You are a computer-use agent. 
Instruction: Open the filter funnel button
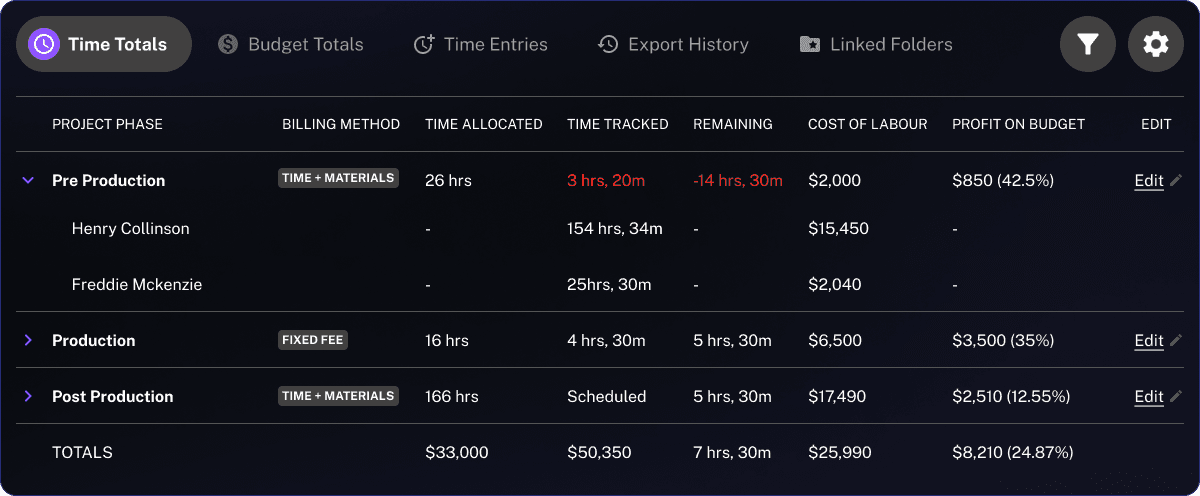(x=1088, y=44)
